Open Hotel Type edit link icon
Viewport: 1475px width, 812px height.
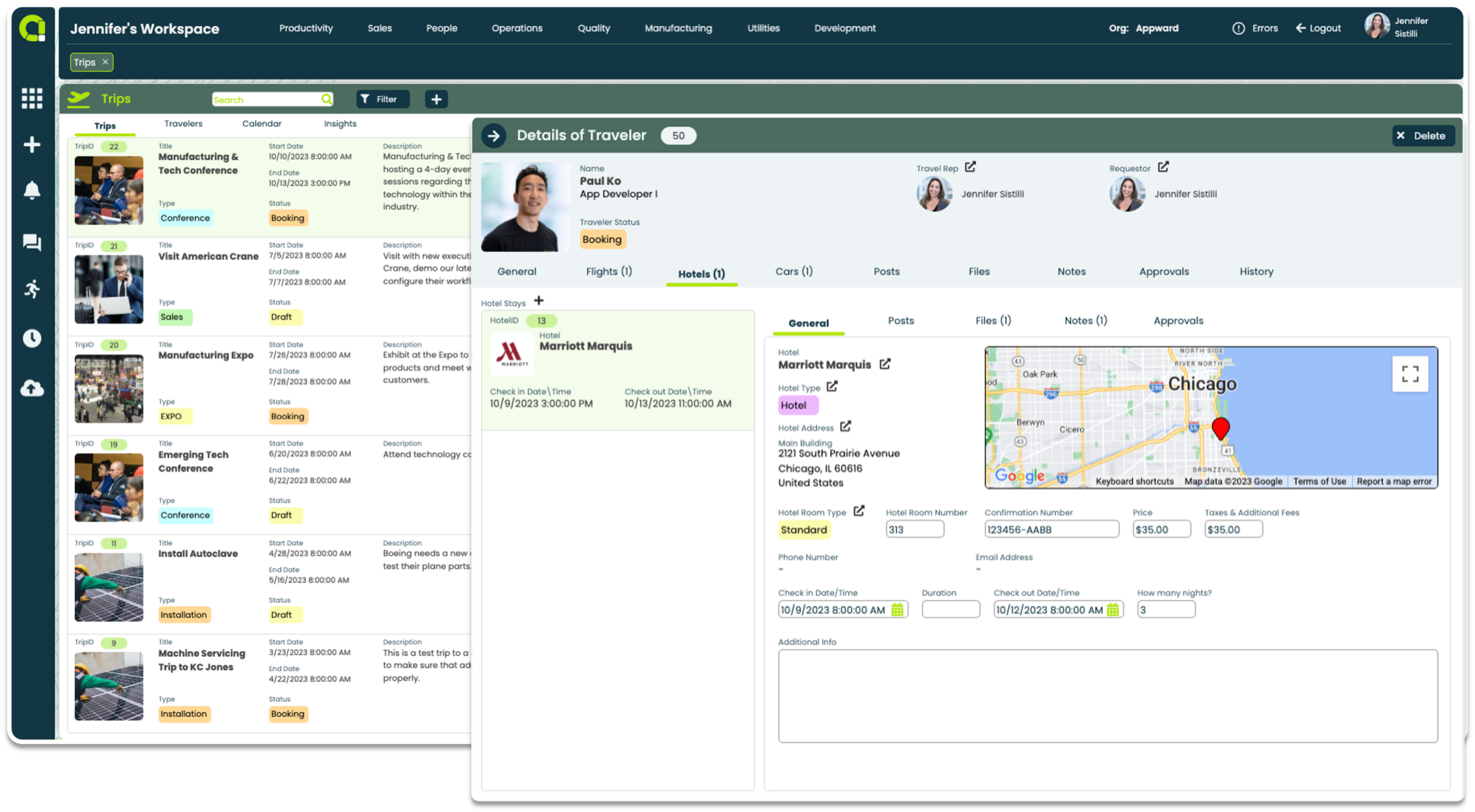(832, 386)
